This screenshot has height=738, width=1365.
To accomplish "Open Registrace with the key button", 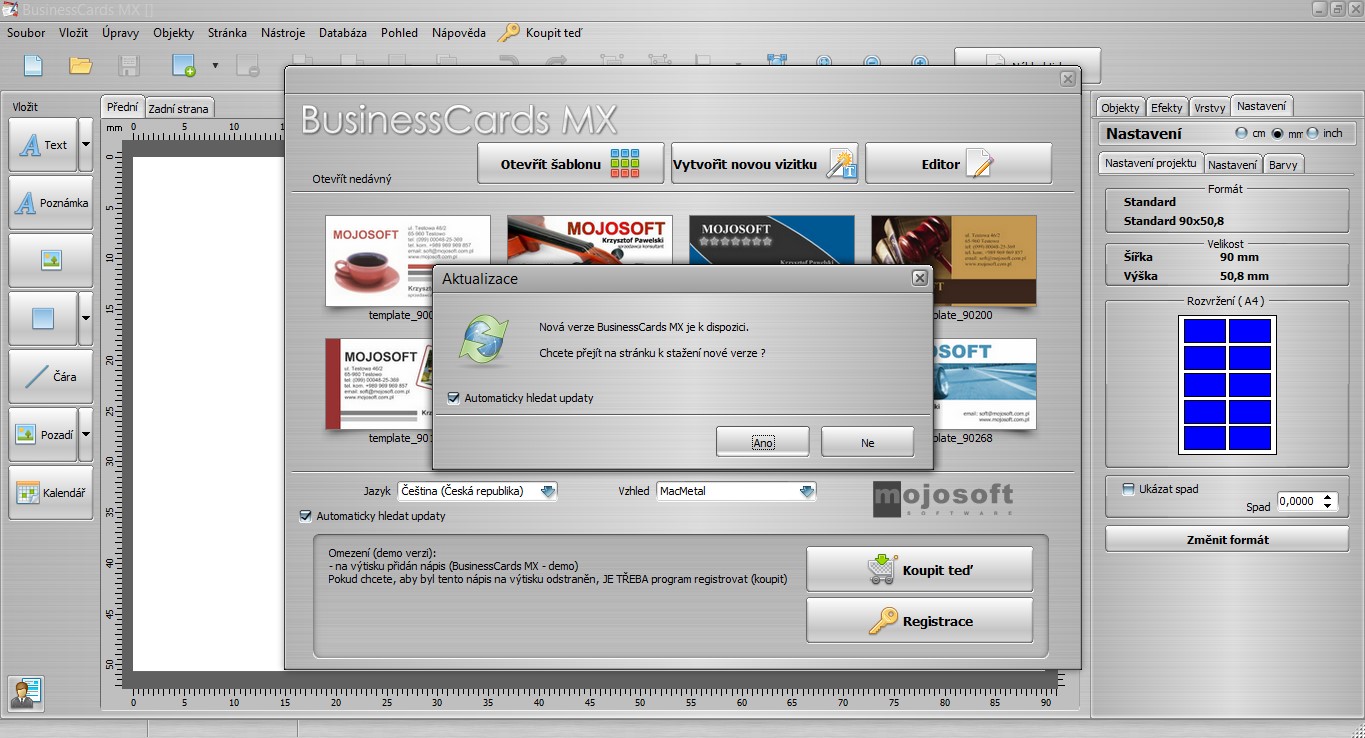I will [920, 621].
